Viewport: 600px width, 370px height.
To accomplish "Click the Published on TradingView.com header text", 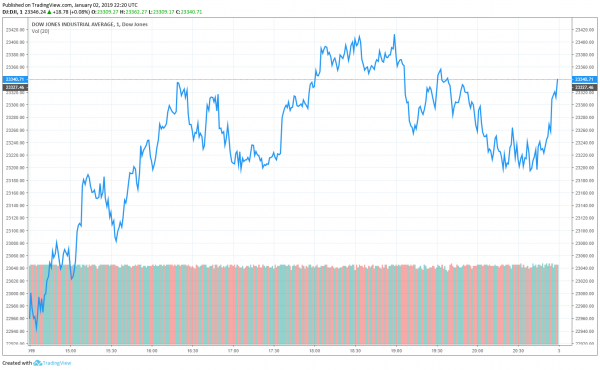I will click(70, 5).
